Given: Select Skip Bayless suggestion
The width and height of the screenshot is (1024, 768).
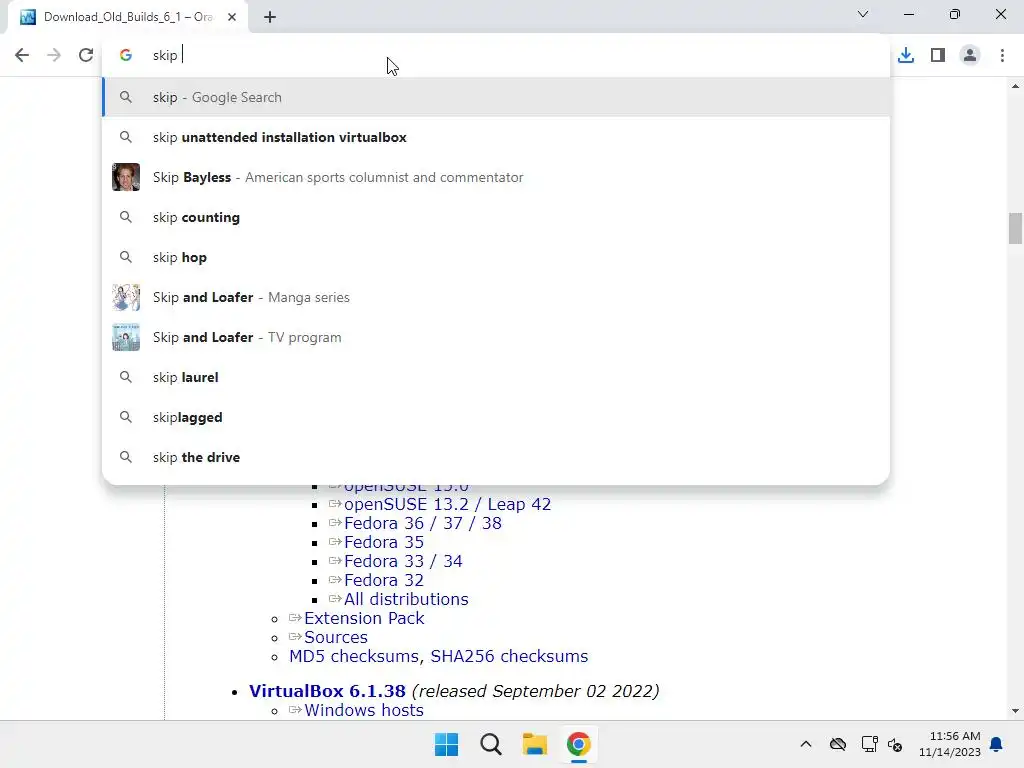Looking at the screenshot, I should pos(496,177).
